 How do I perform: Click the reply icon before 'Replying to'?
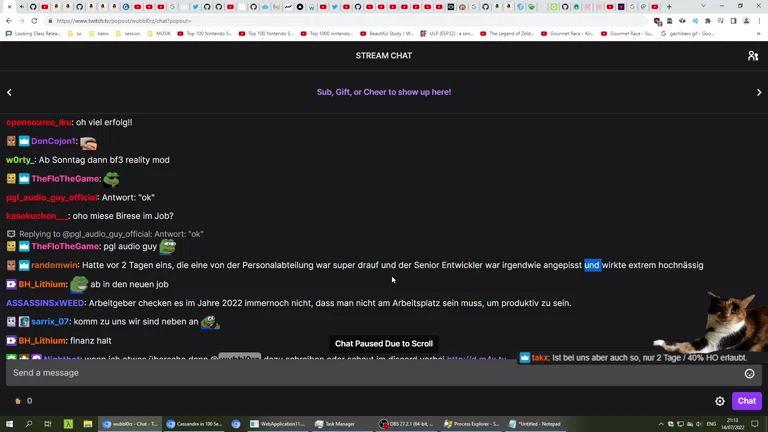[11, 234]
